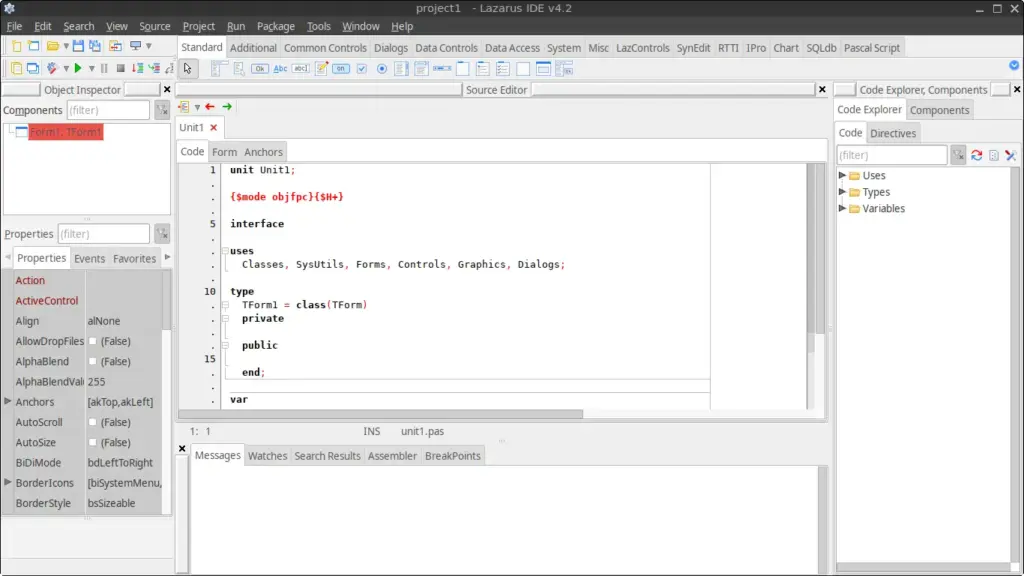Image resolution: width=1024 pixels, height=576 pixels.
Task: Close the Messages panel
Action: click(x=182, y=449)
